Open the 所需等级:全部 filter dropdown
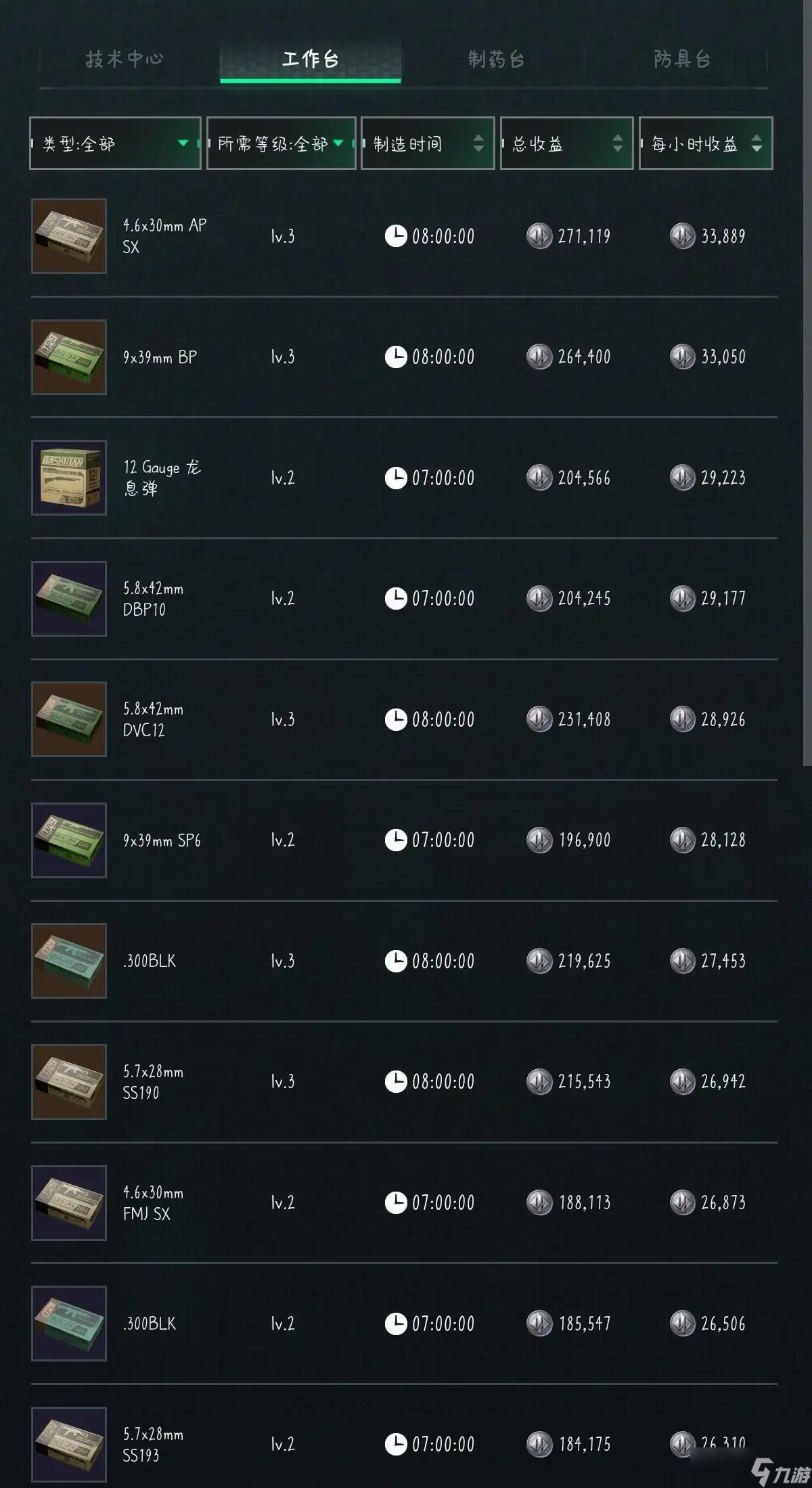This screenshot has width=812, height=1488. point(281,143)
